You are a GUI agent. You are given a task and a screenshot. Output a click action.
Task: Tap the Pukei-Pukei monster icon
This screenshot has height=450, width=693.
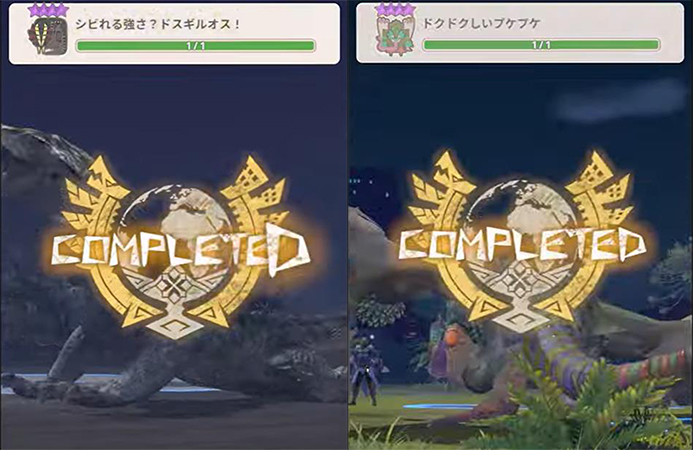[395, 36]
